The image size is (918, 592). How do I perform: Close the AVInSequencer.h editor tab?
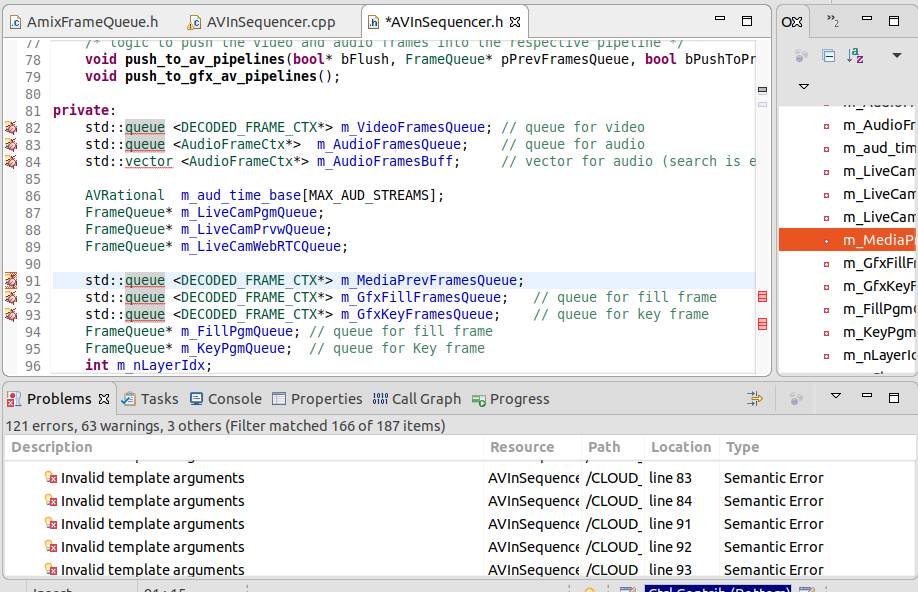tap(515, 22)
